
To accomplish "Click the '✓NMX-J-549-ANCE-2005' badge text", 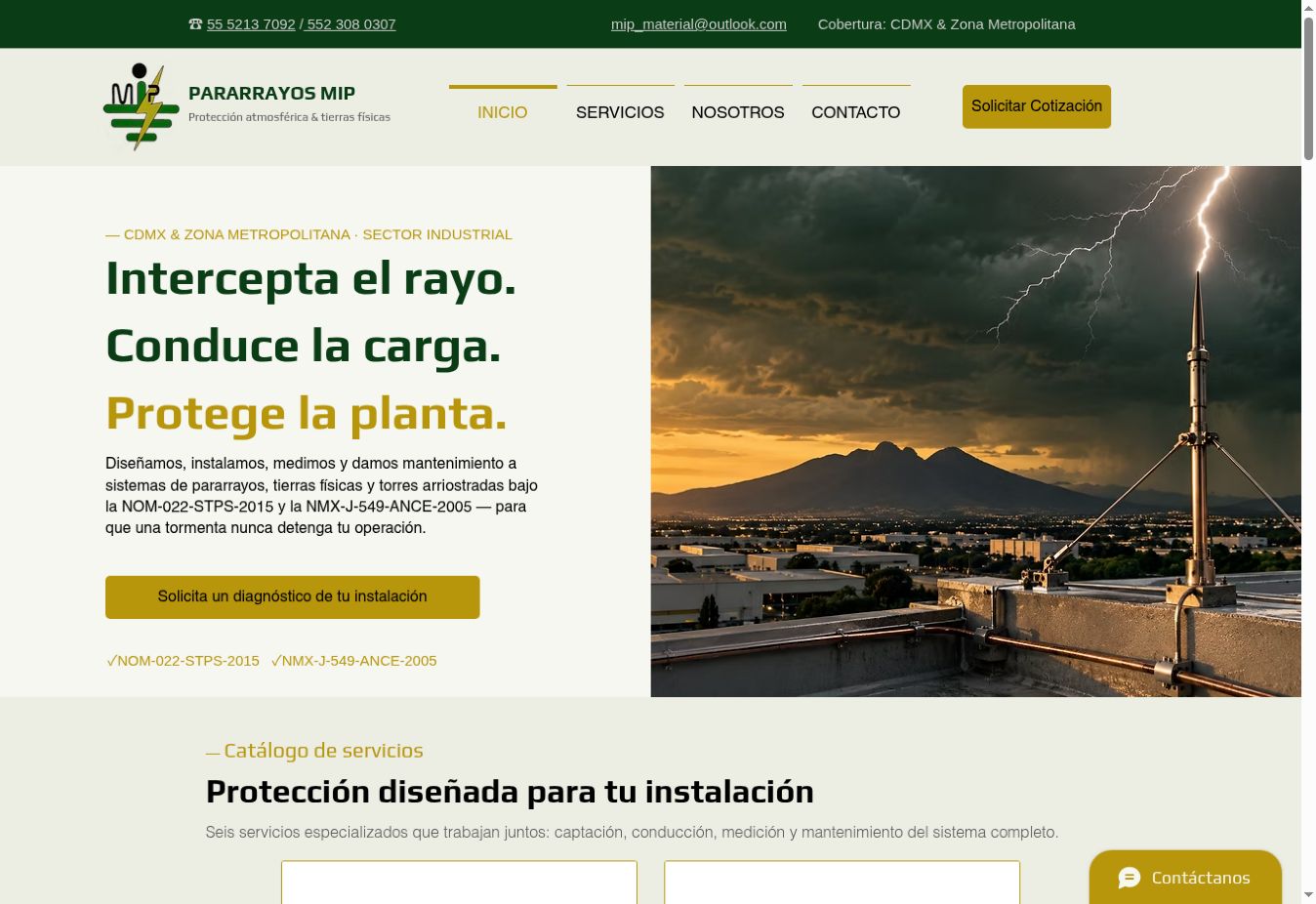I will click(353, 661).
